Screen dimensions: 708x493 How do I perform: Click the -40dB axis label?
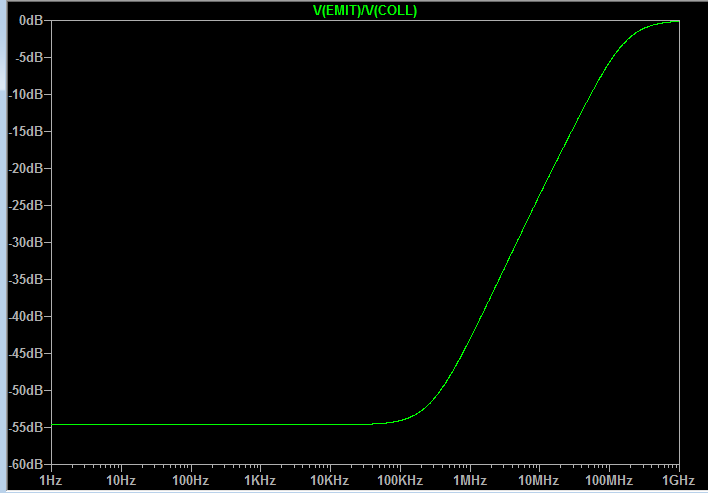coord(26,316)
